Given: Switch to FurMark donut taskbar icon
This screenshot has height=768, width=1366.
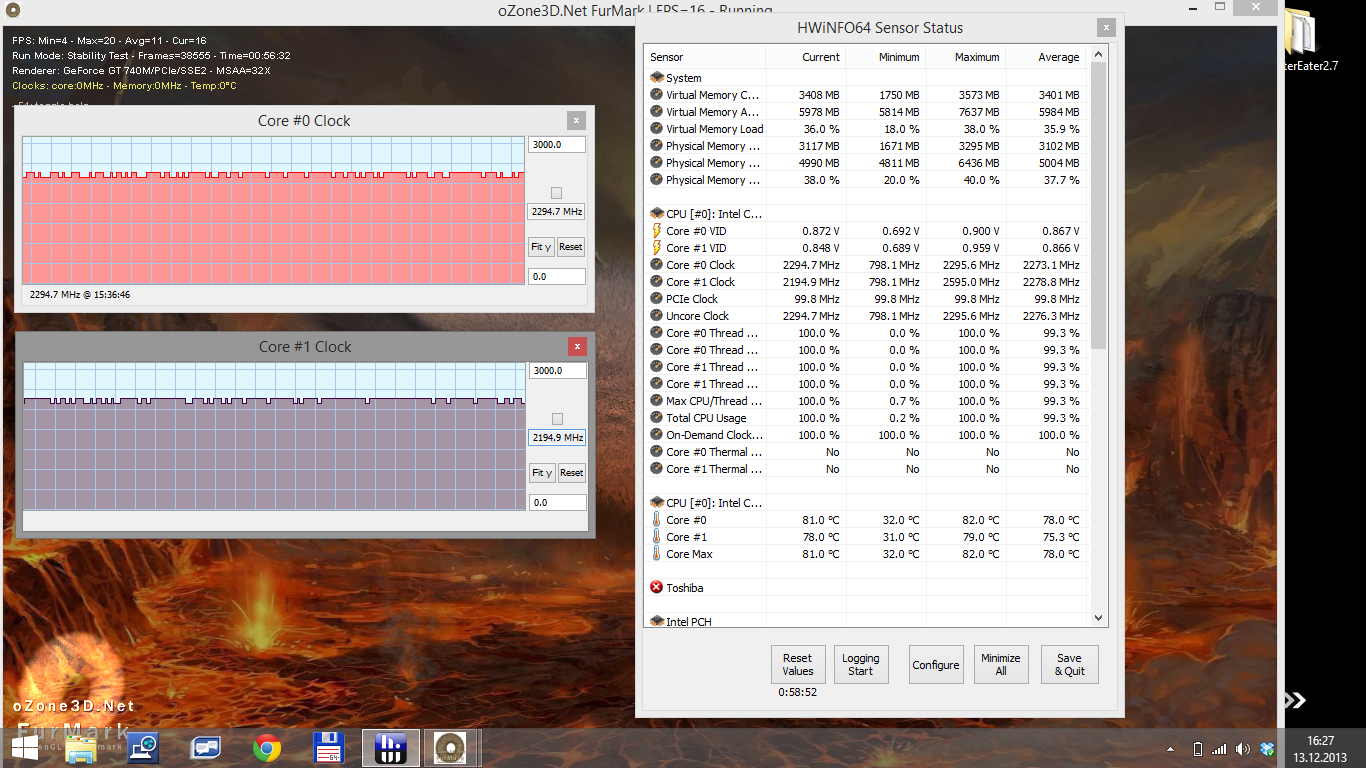Looking at the screenshot, I should click(x=450, y=748).
